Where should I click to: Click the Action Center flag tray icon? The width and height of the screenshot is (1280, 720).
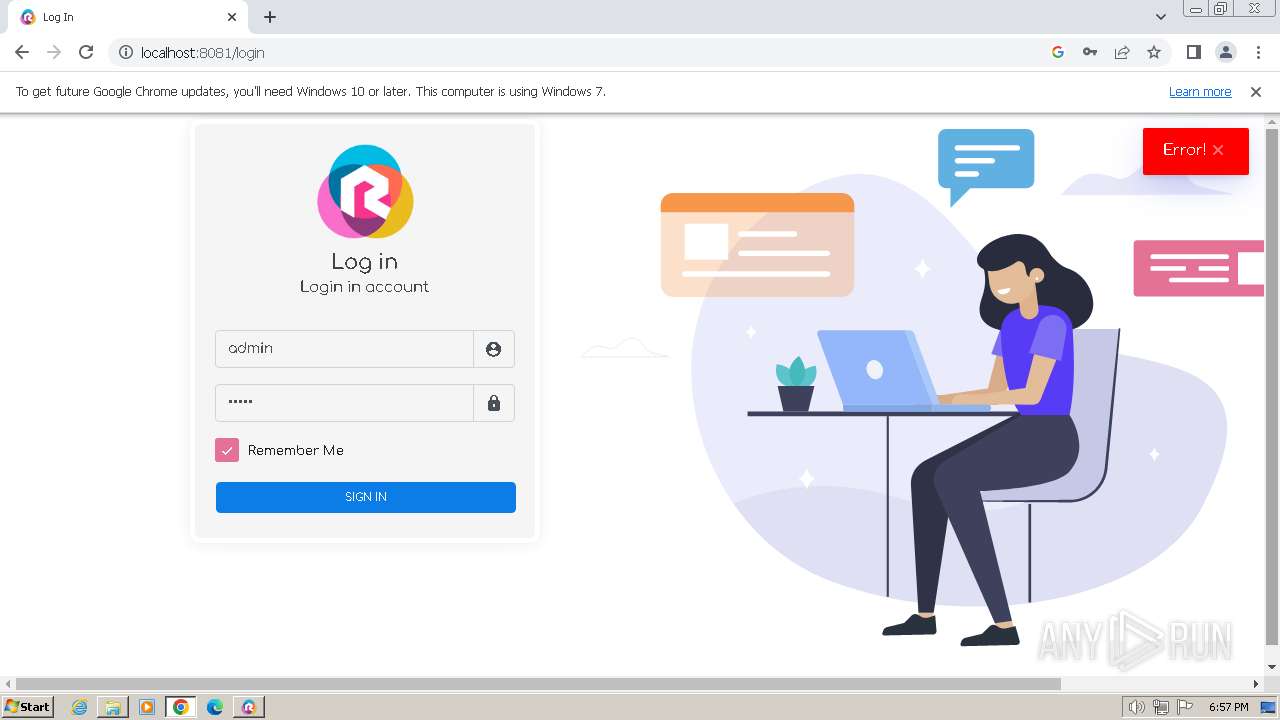point(1185,707)
